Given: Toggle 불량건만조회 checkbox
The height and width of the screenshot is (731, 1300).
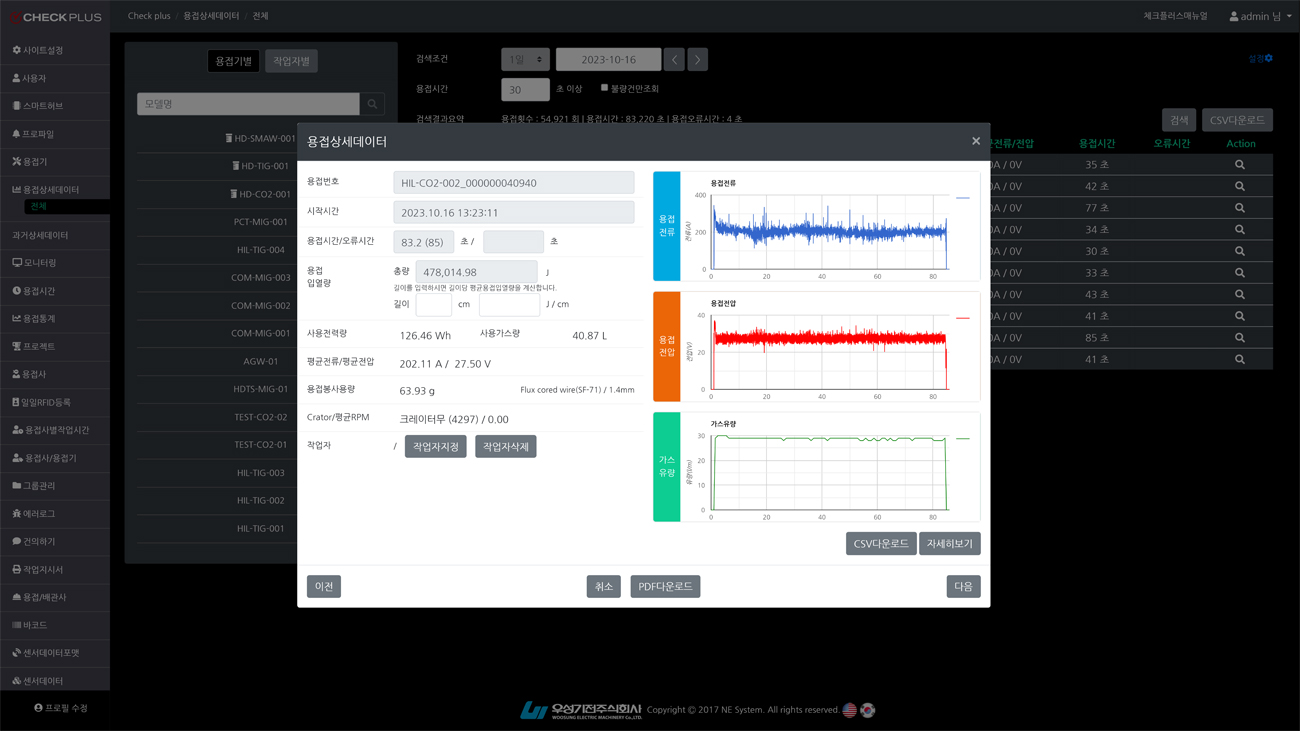Looking at the screenshot, I should [604, 88].
